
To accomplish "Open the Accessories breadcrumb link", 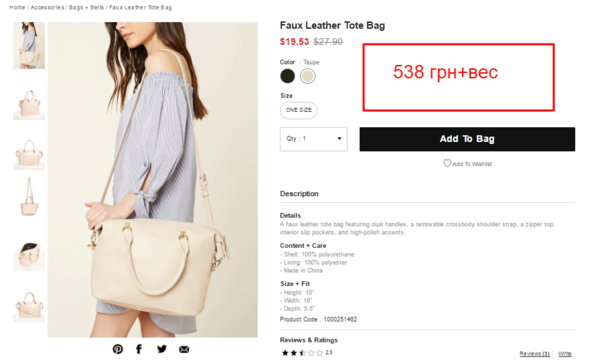I will [47, 7].
